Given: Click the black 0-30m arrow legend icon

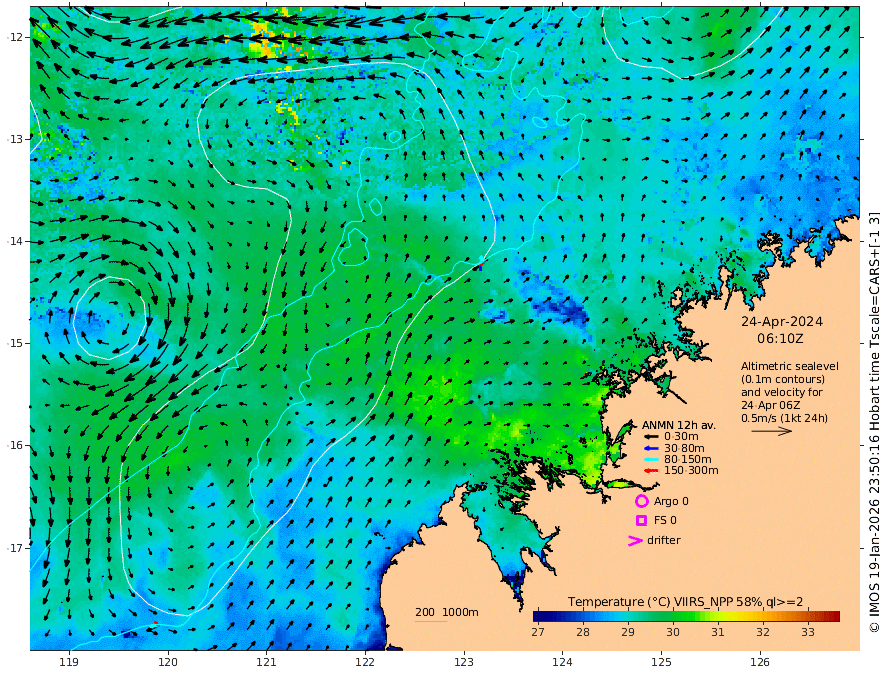Looking at the screenshot, I should click(651, 437).
